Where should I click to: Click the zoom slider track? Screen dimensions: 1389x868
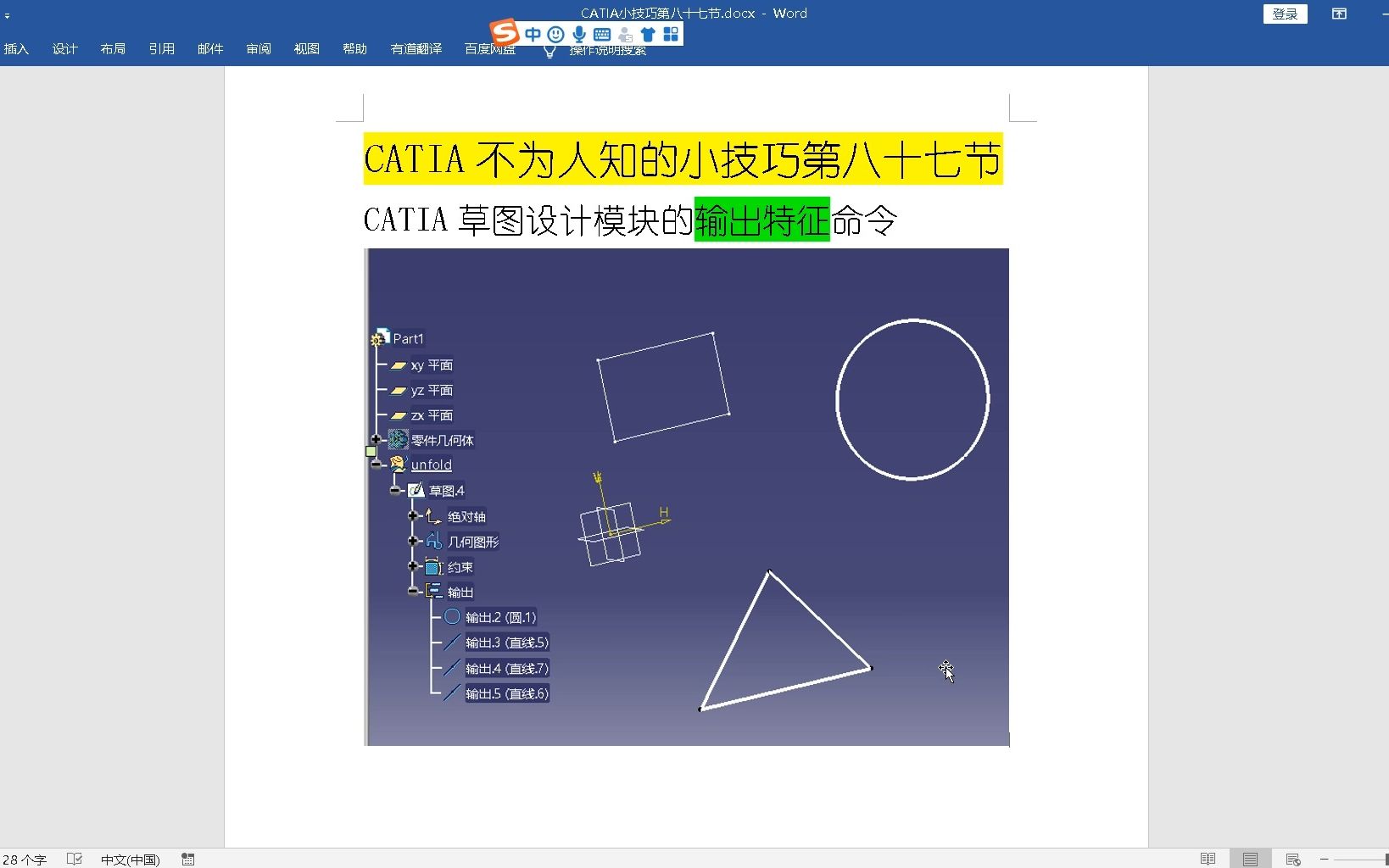(1361, 860)
